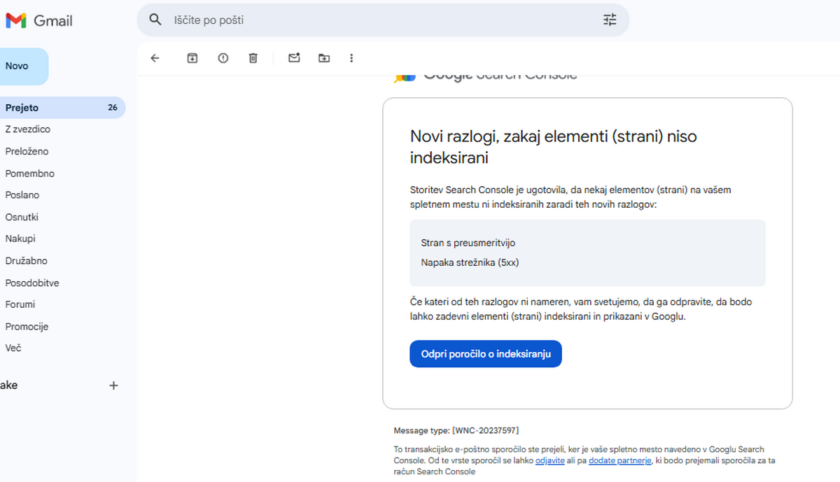
Task: Click the Novi razlogi email heading
Action: (553, 147)
